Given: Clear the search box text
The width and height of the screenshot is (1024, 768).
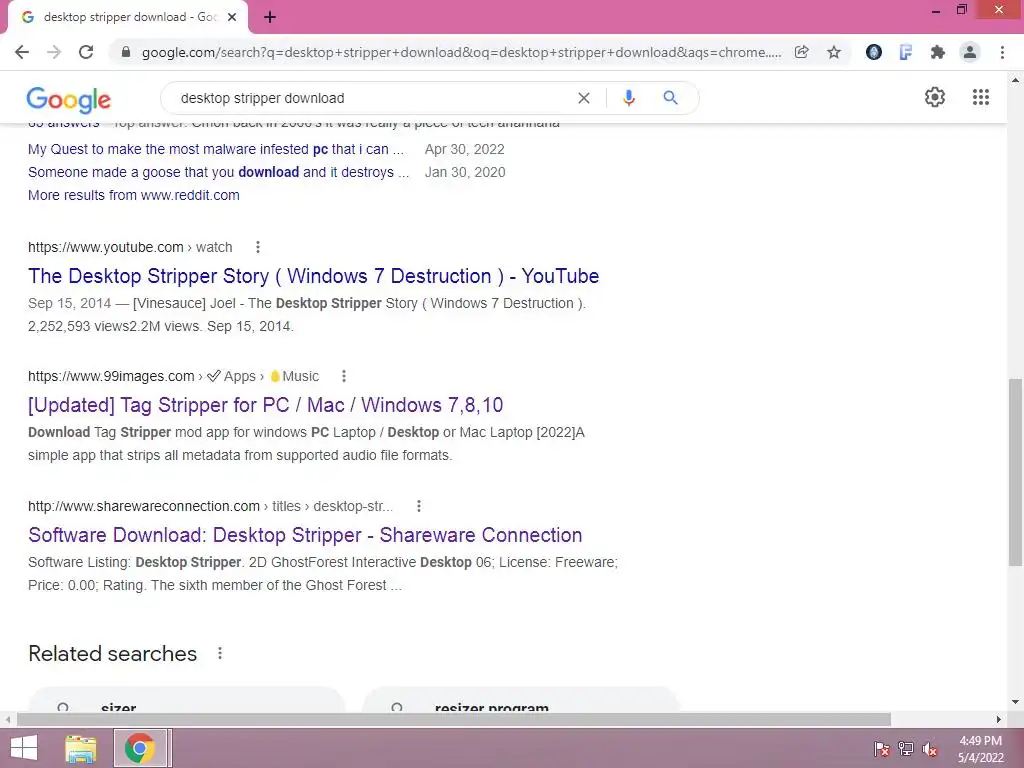Looking at the screenshot, I should (584, 98).
